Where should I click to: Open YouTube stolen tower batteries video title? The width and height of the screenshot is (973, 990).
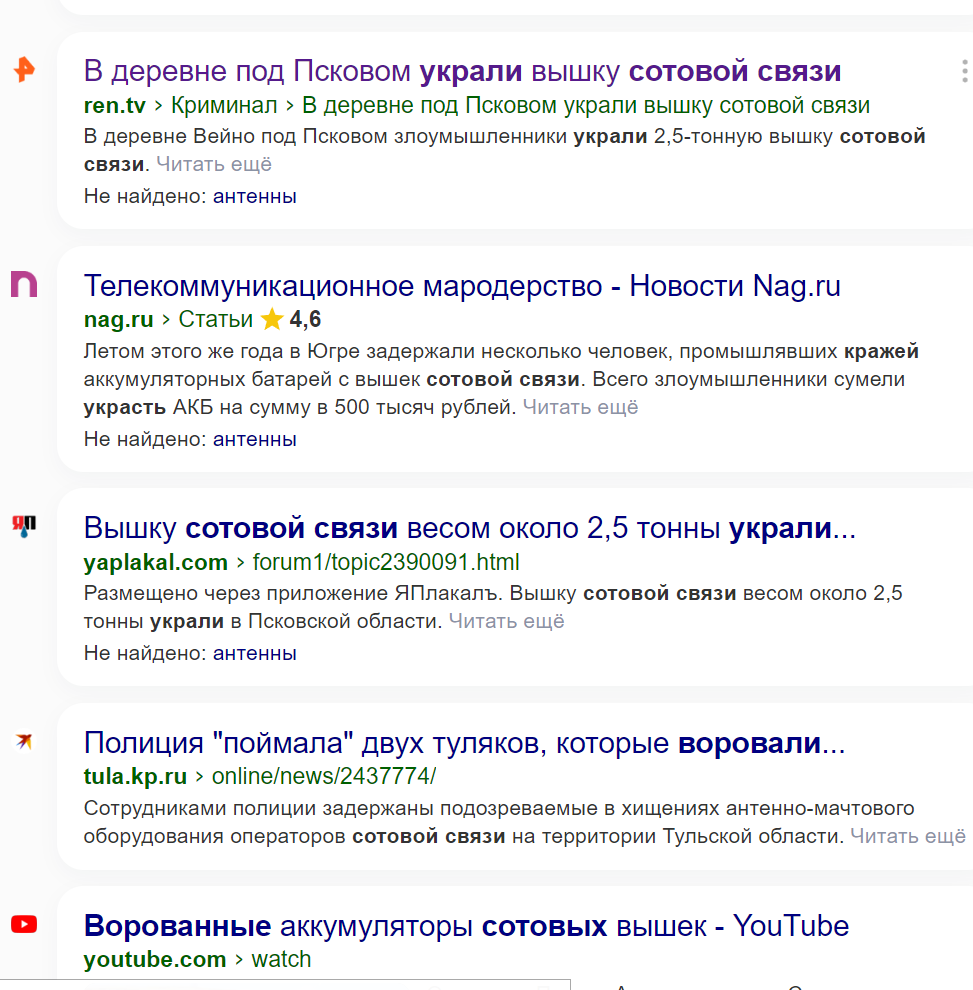pos(467,926)
